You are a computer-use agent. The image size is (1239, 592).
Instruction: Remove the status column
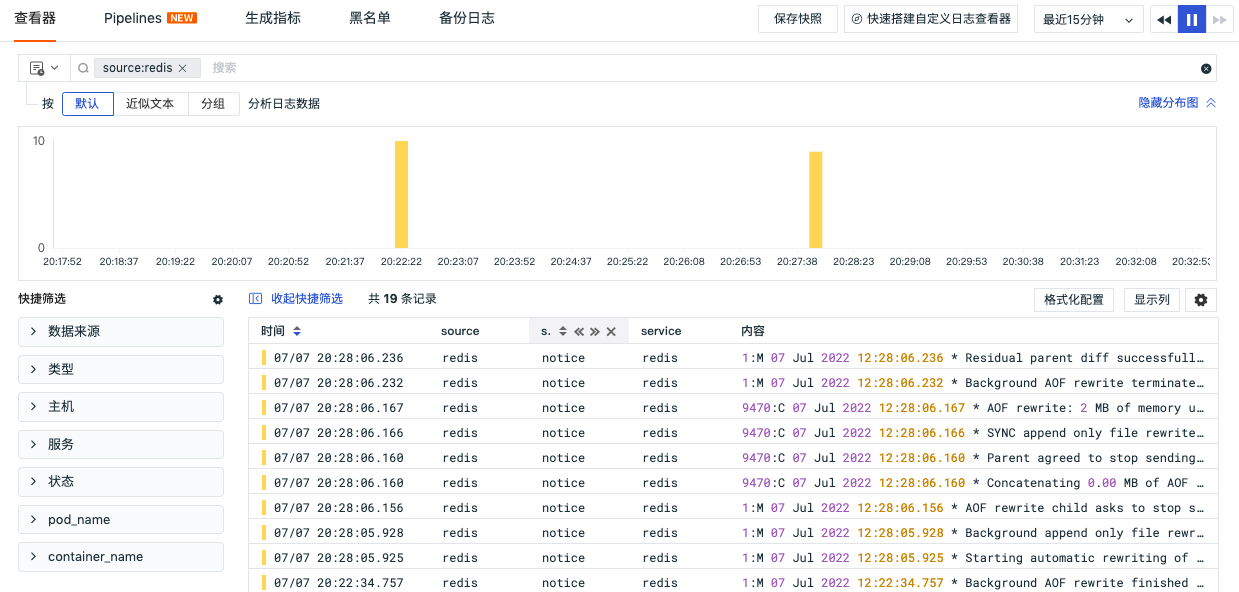tap(611, 331)
